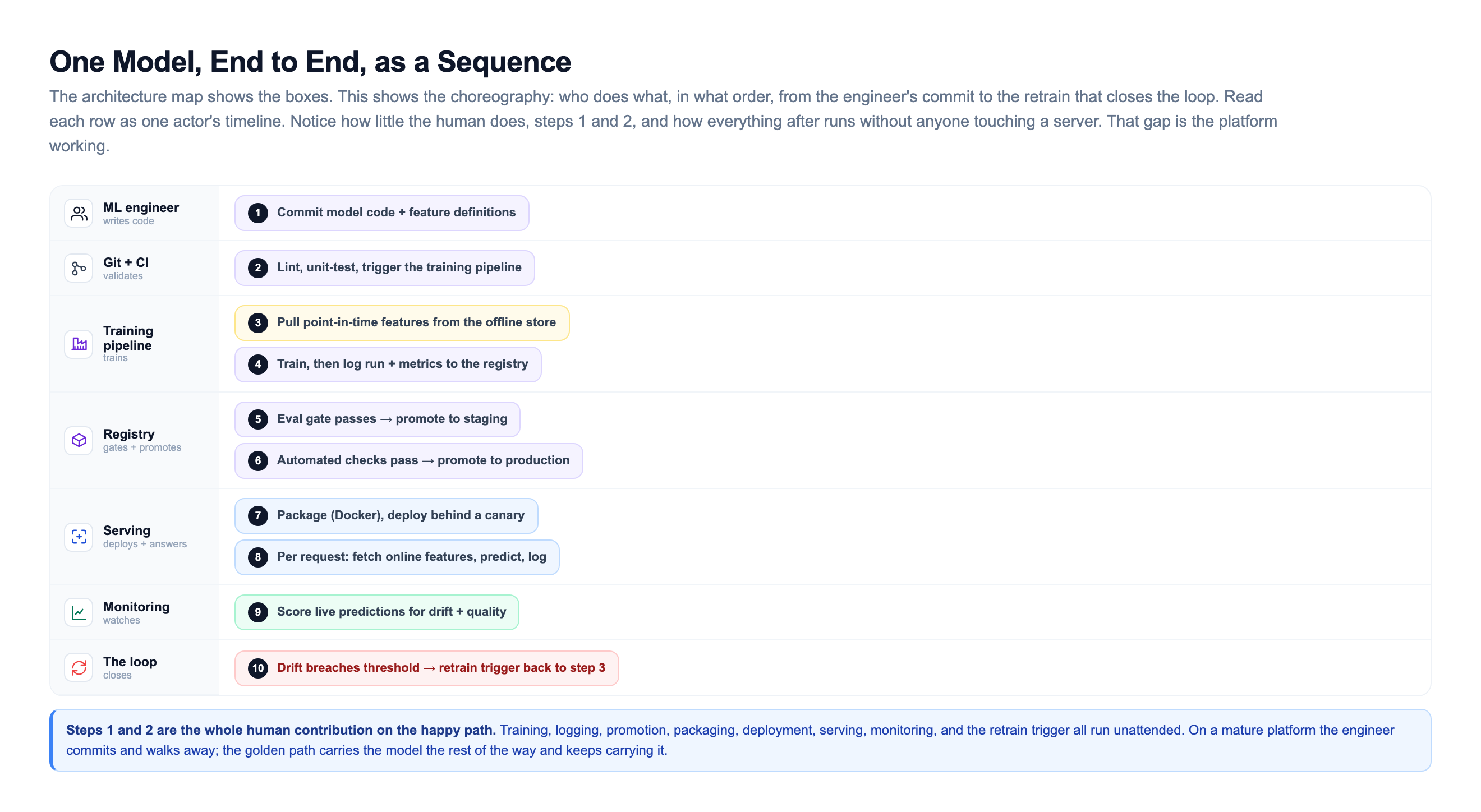Select step 7 Package (Docker) chip
The image size is (1481, 812).
[387, 516]
